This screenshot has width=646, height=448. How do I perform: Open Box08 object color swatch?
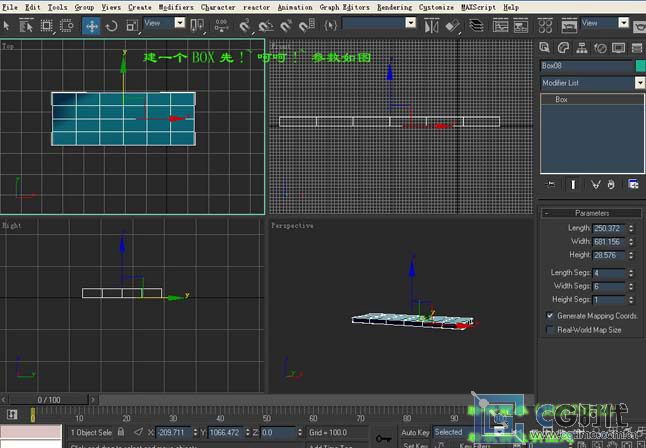(640, 66)
